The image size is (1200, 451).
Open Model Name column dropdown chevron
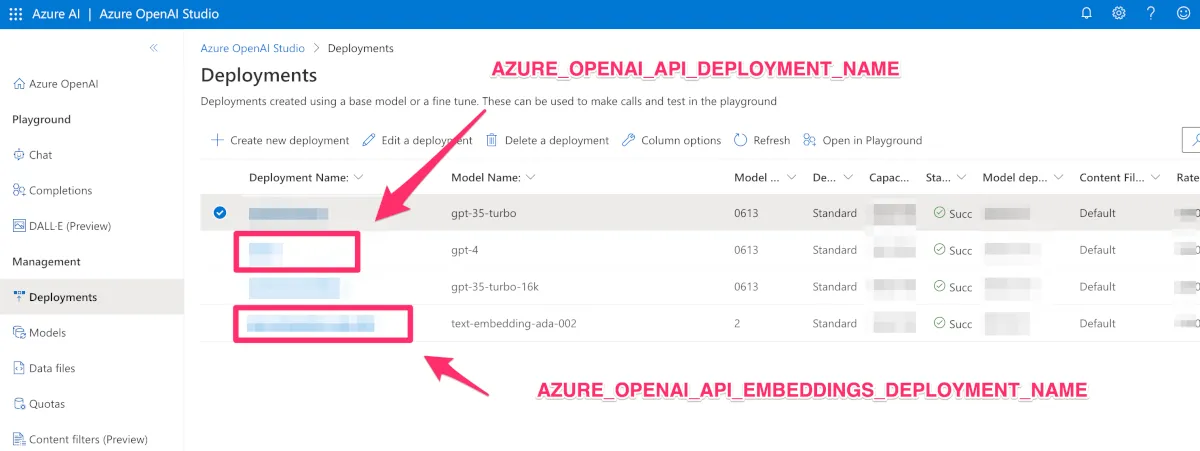[x=531, y=177]
